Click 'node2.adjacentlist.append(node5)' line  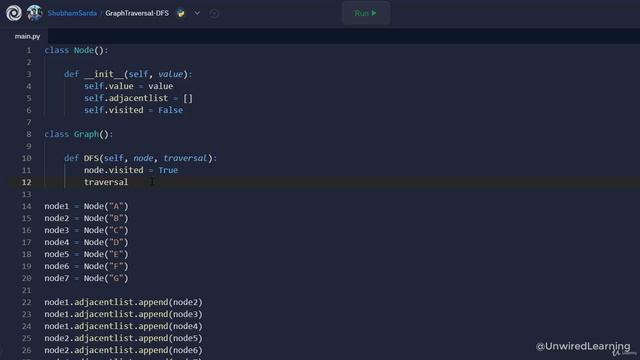pyautogui.click(x=123, y=338)
